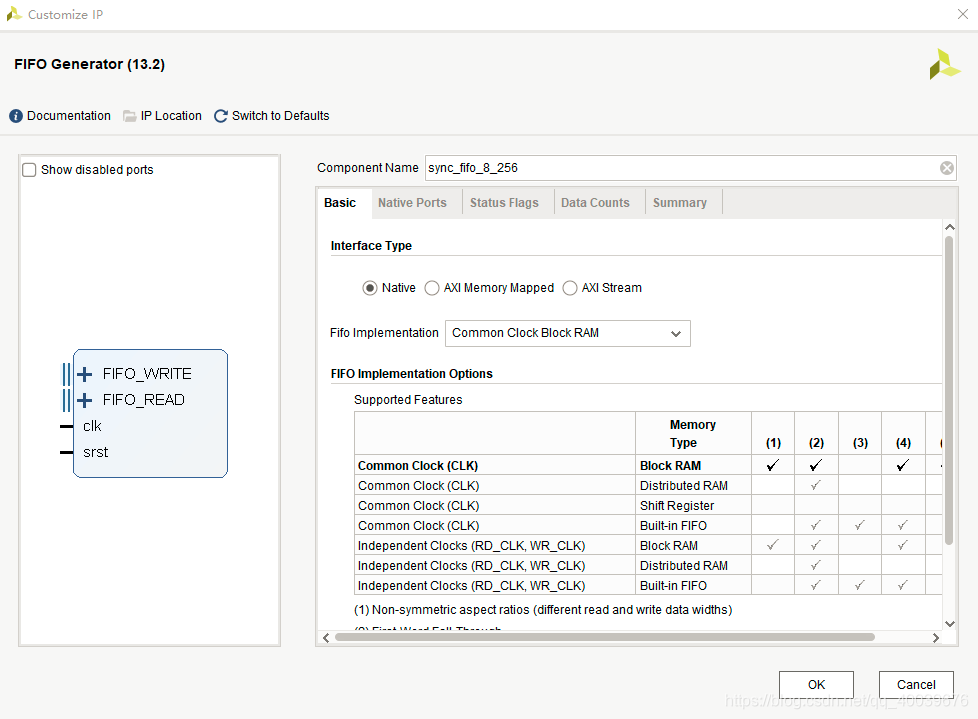Select the Shift Register memory type cell
This screenshot has width=978, height=719.
(x=693, y=506)
